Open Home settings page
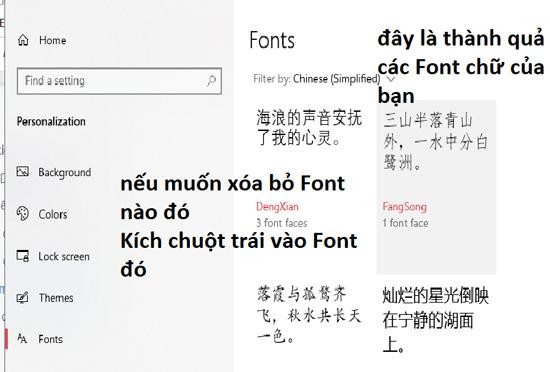550x372 pixels. 52,40
